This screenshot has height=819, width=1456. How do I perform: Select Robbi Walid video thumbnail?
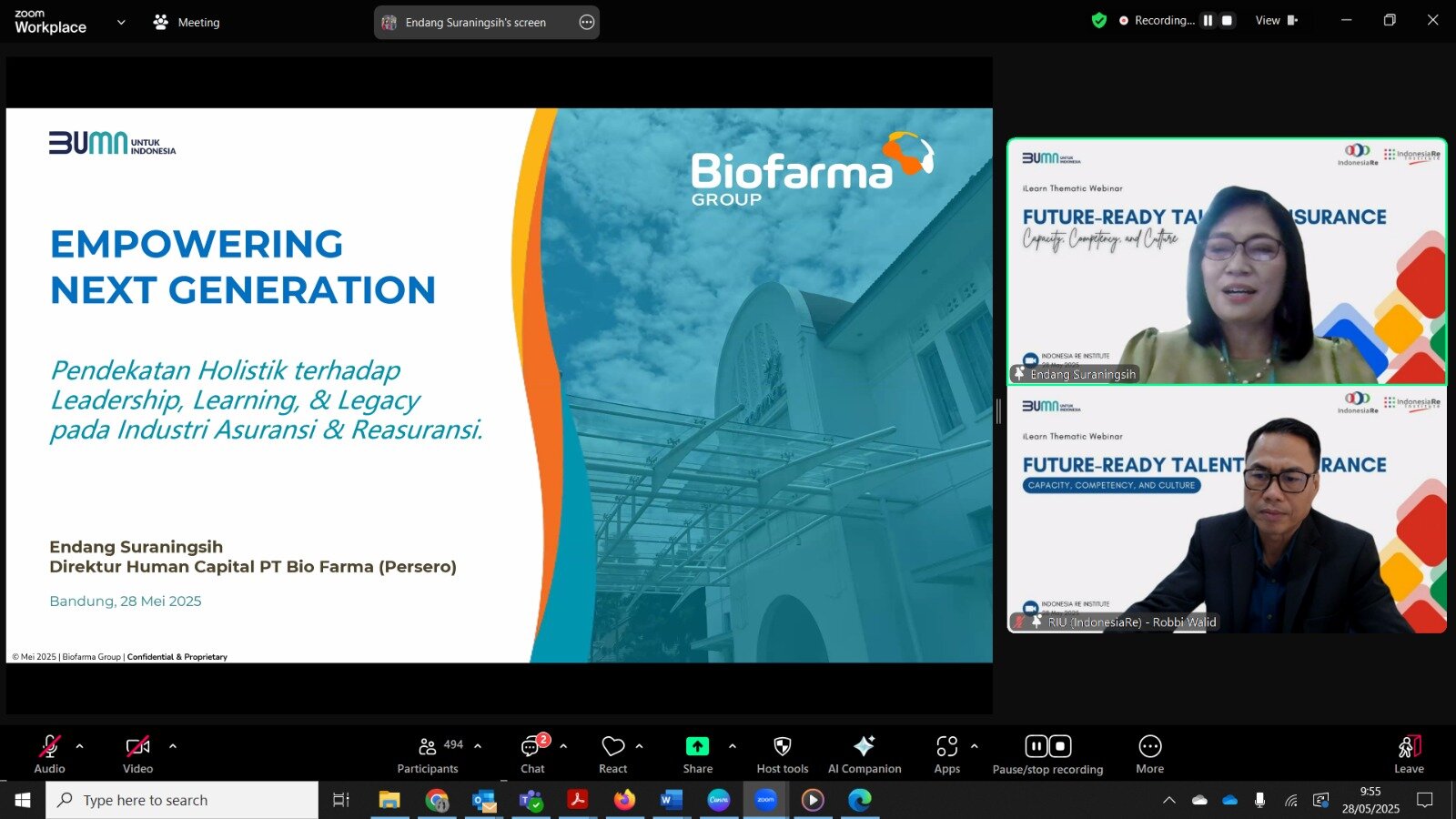tap(1227, 510)
